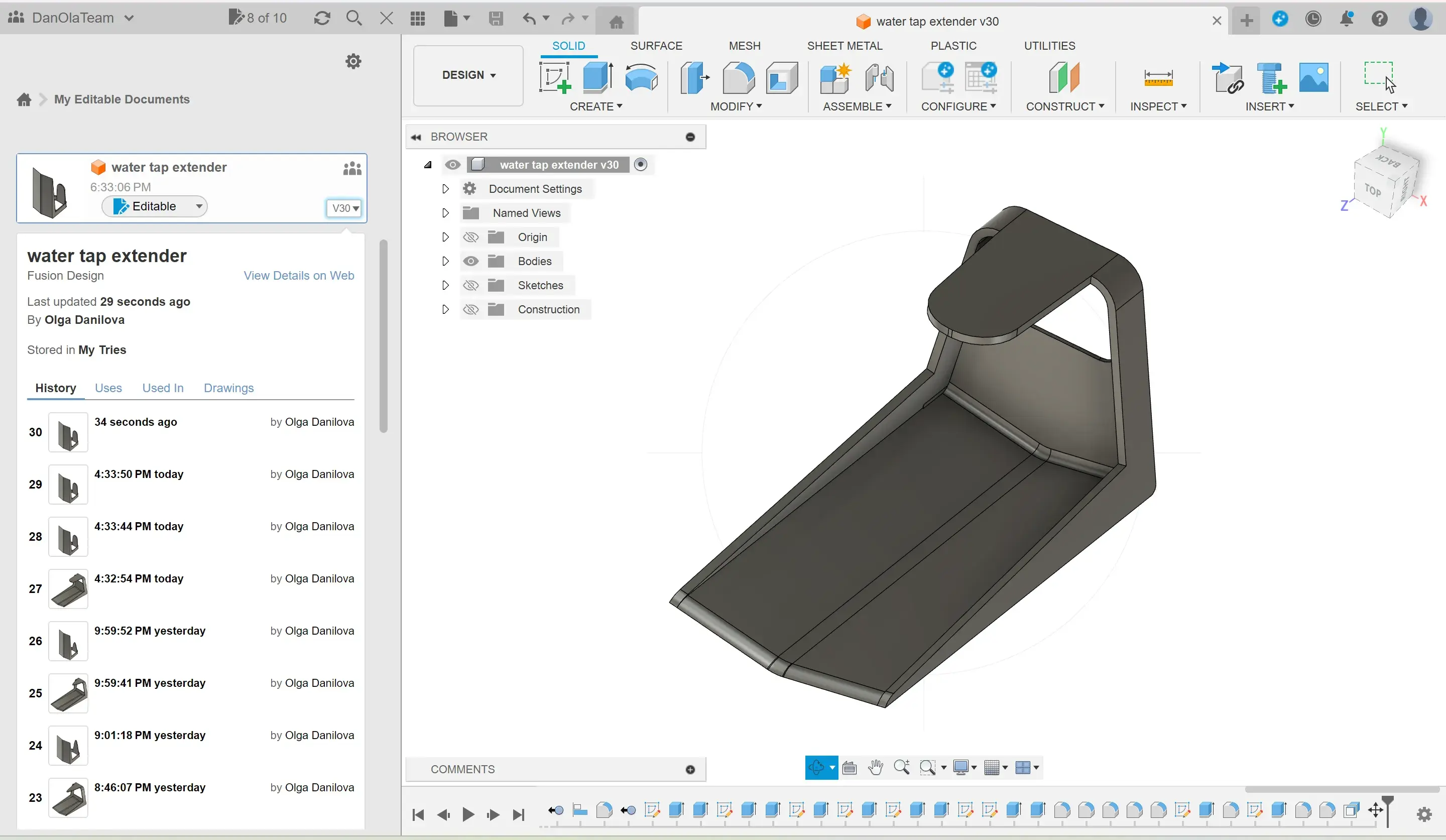Click the Look At icon
1446x840 pixels.
(x=849, y=767)
